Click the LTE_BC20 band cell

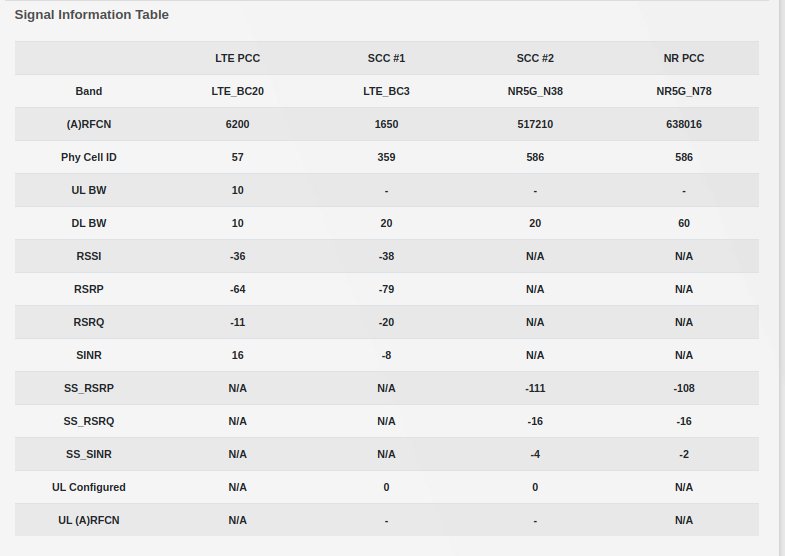[x=237, y=91]
